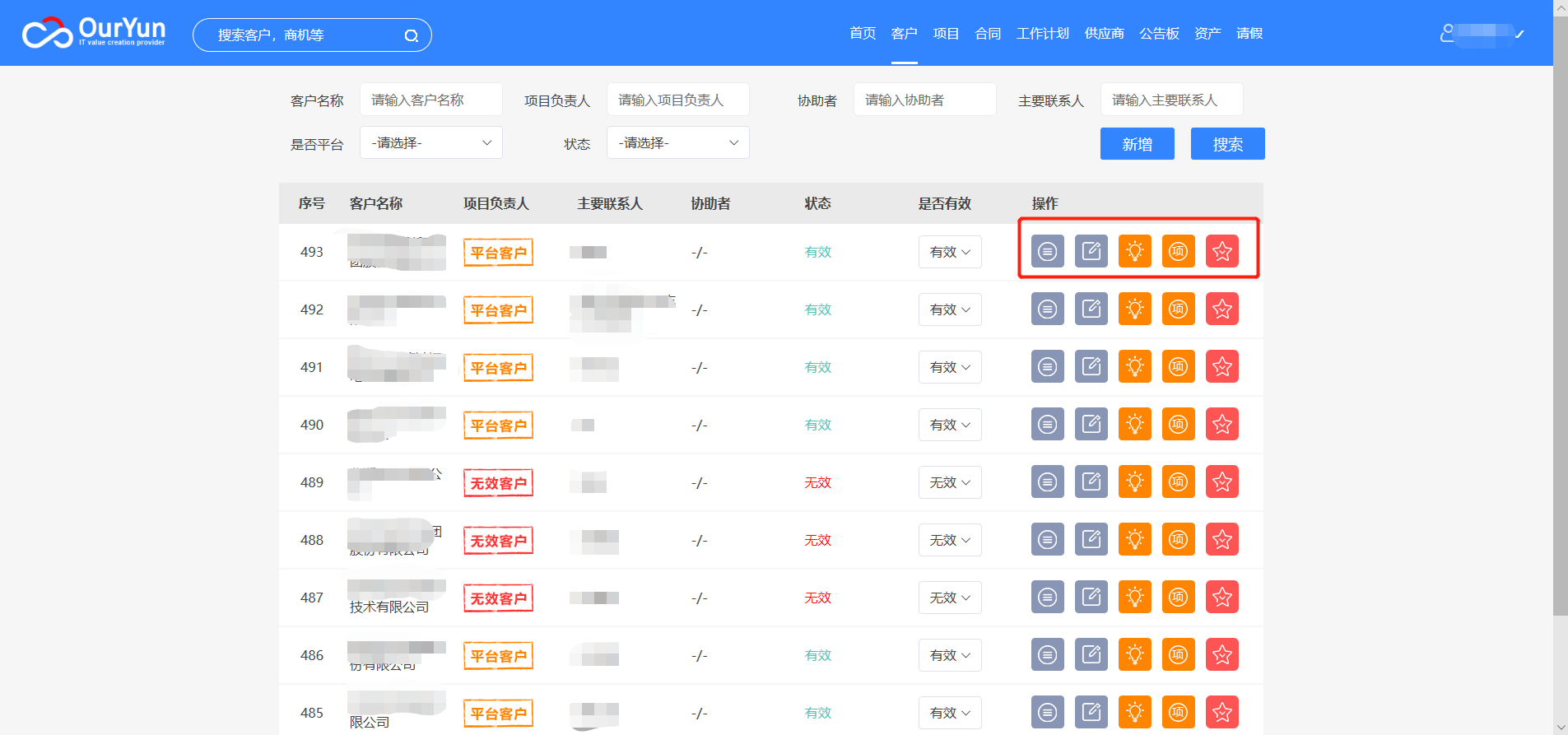Open 是否有效 dropdown for row 491

[x=950, y=367]
